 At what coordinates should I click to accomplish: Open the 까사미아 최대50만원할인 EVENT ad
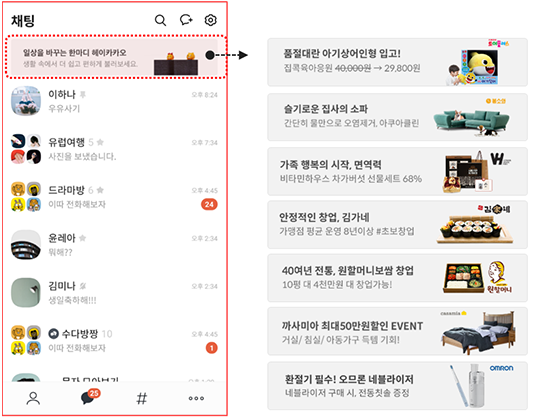(x=397, y=331)
